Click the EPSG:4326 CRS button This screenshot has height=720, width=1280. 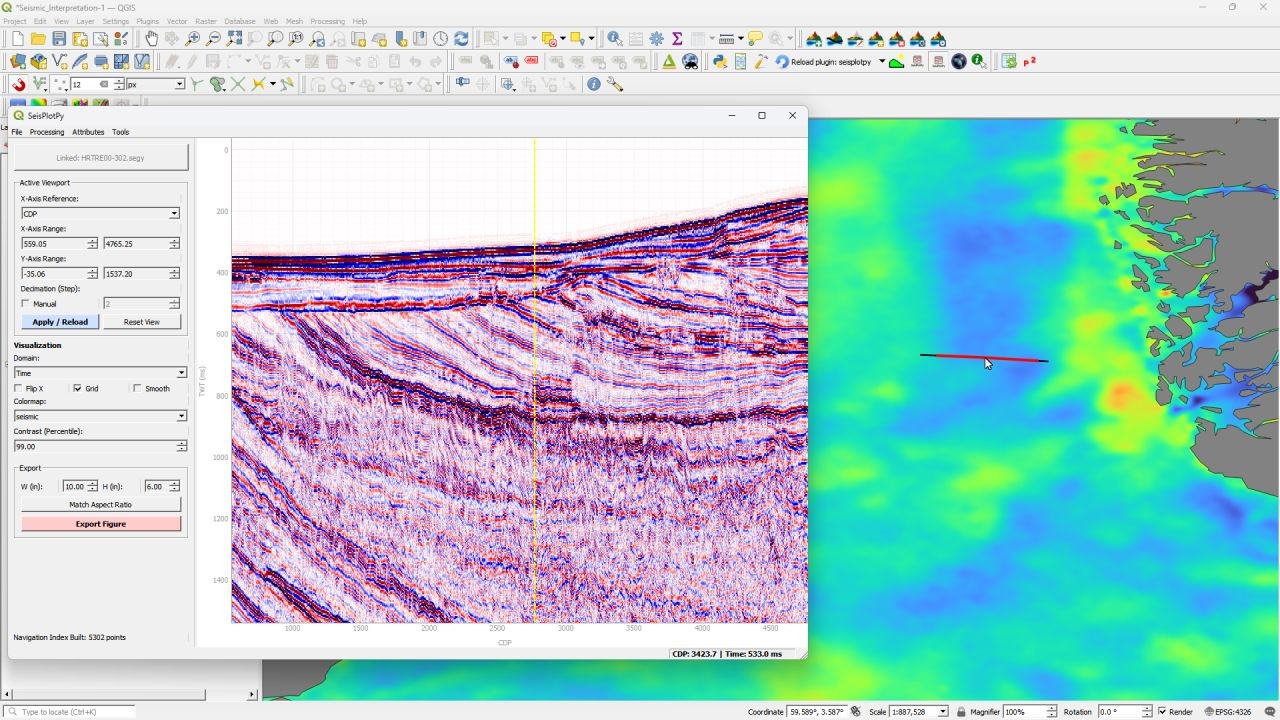[x=1227, y=712]
